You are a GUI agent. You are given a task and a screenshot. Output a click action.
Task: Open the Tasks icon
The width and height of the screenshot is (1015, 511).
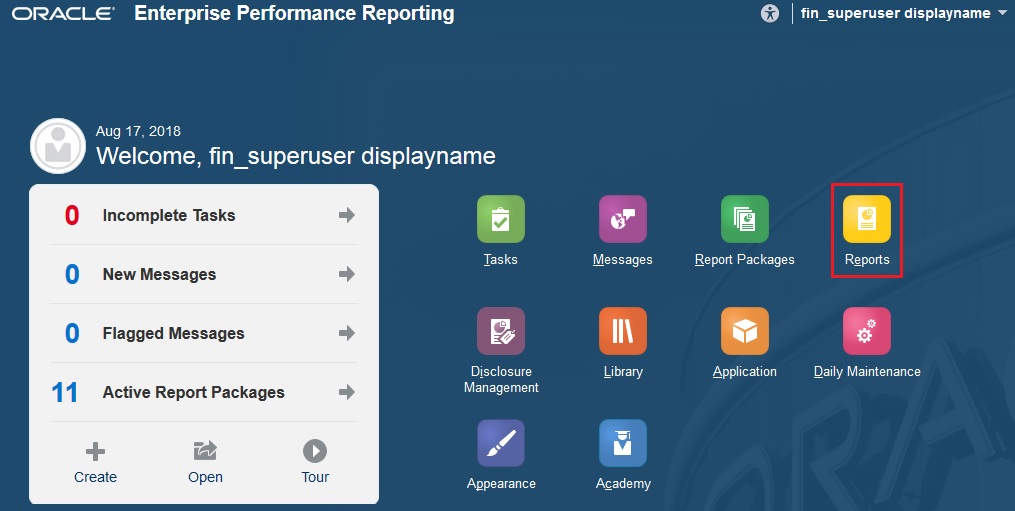pos(500,219)
